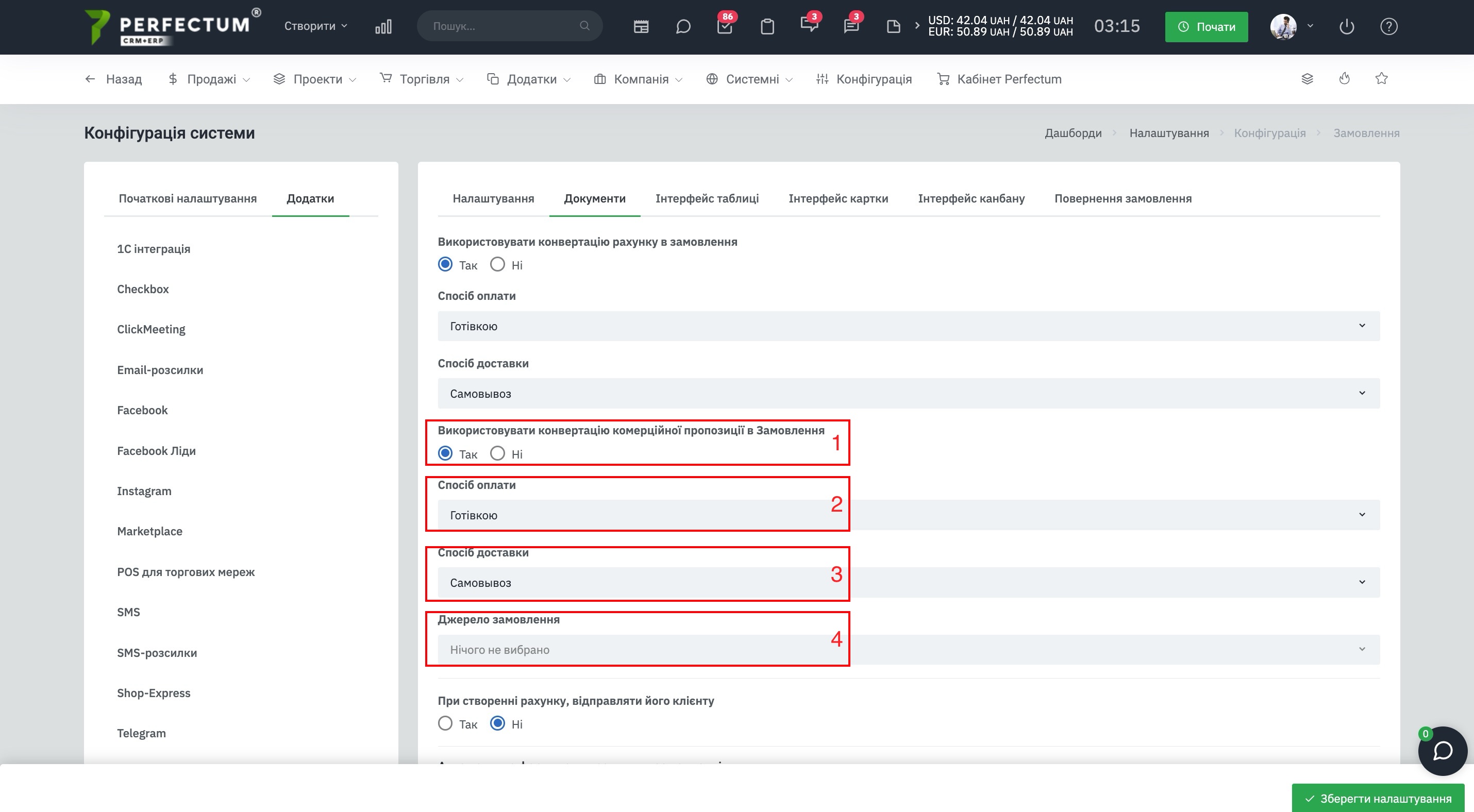1474x812 pixels.
Task: Open 1С інтеграція in sidebar
Action: [154, 249]
